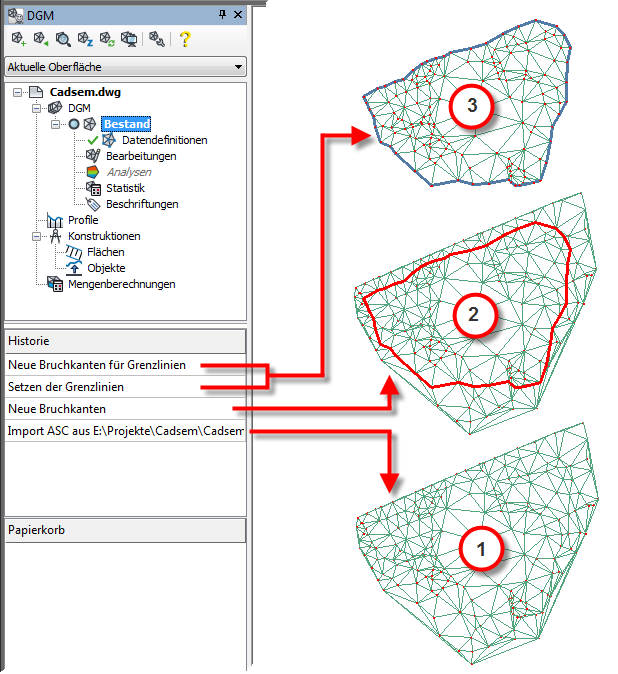The height and width of the screenshot is (674, 618).
Task: Click the surface zoom magnifier icon
Action: coord(63,39)
